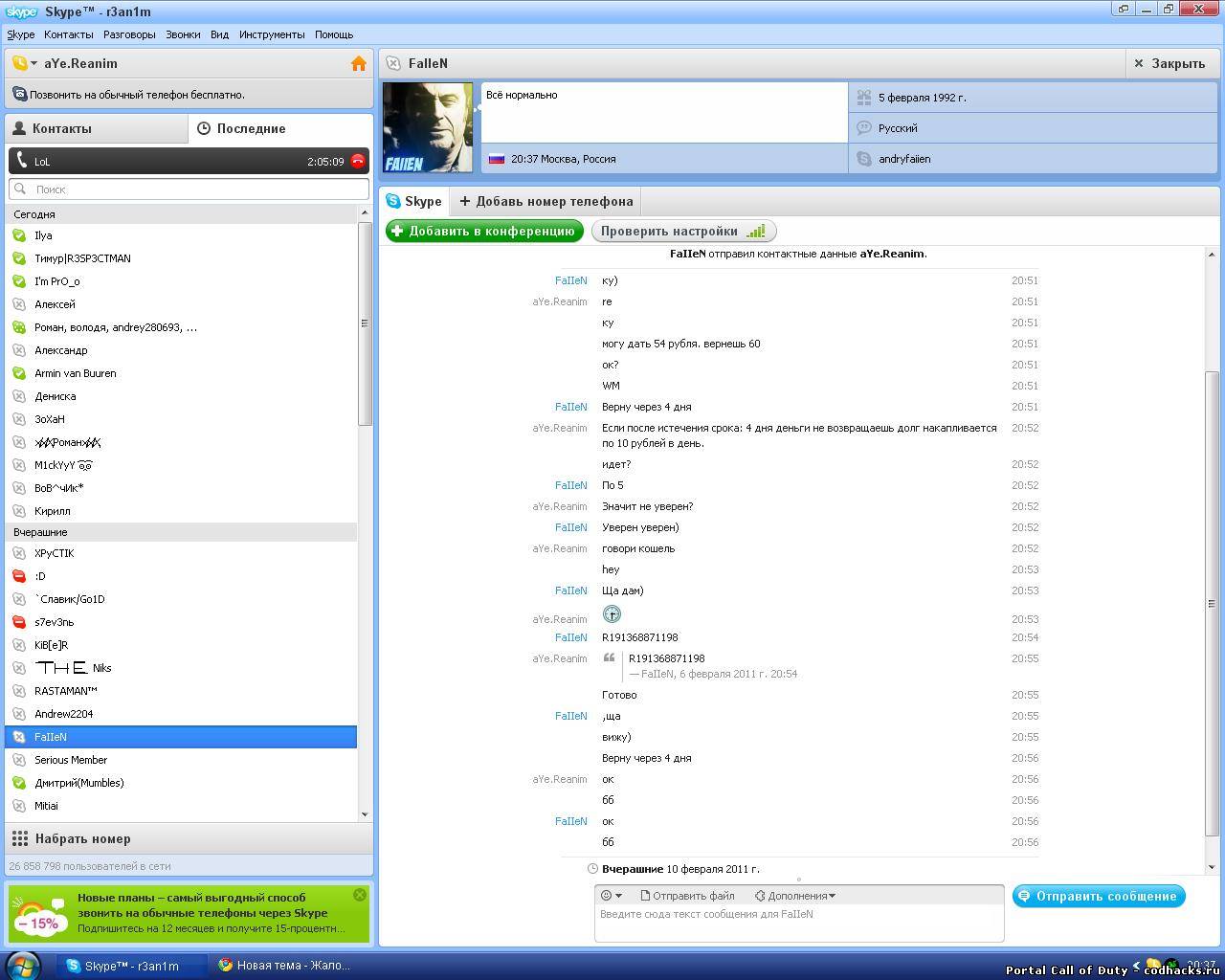1225x980 pixels.
Task: Click the language icon beside Русский
Action: click(x=864, y=128)
